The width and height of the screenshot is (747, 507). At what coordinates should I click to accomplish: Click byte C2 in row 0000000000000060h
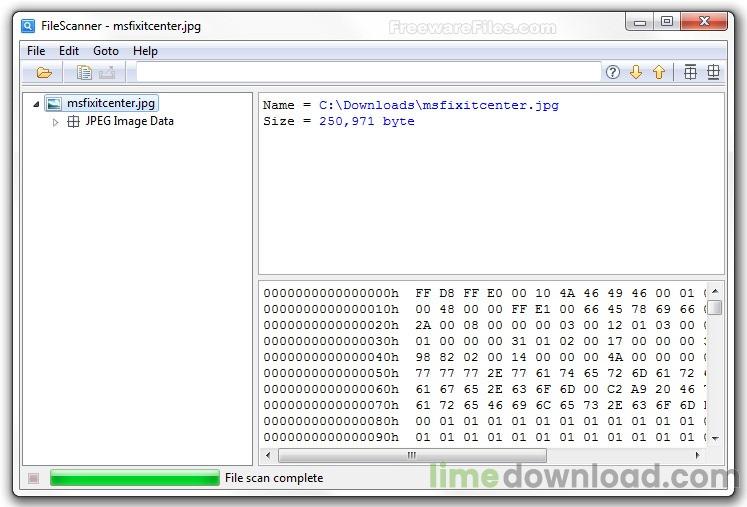[615, 389]
